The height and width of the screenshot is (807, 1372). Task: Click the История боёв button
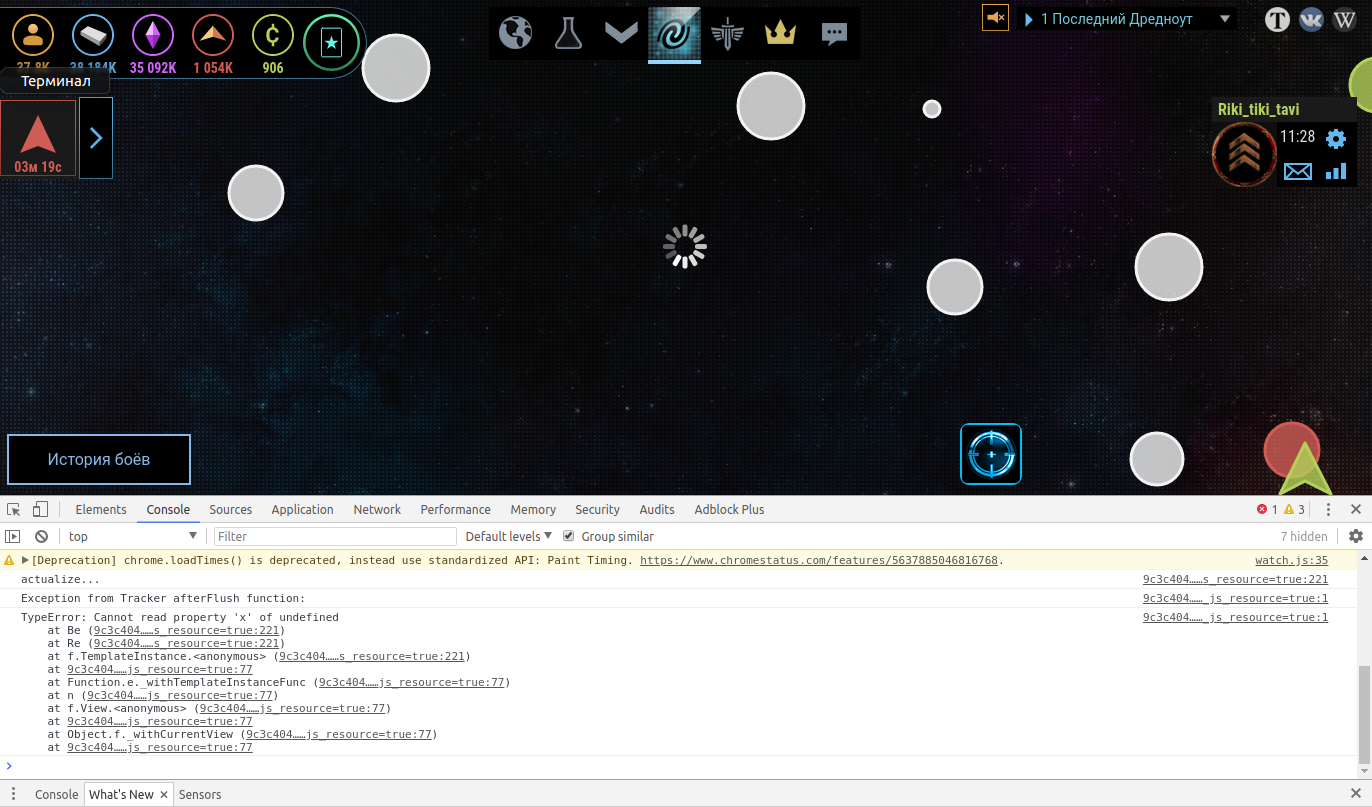99,459
